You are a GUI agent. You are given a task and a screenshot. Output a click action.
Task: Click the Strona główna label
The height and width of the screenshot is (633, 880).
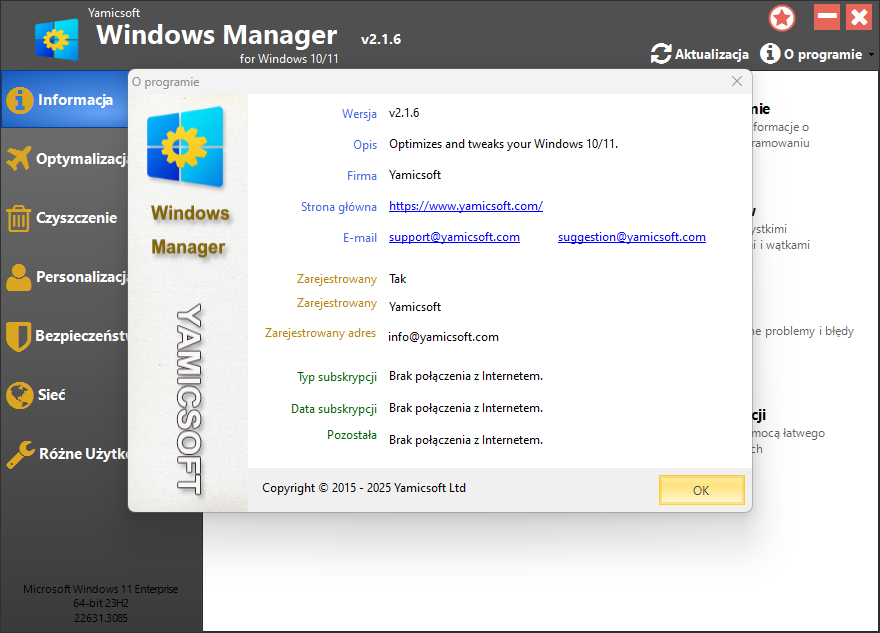pos(338,207)
